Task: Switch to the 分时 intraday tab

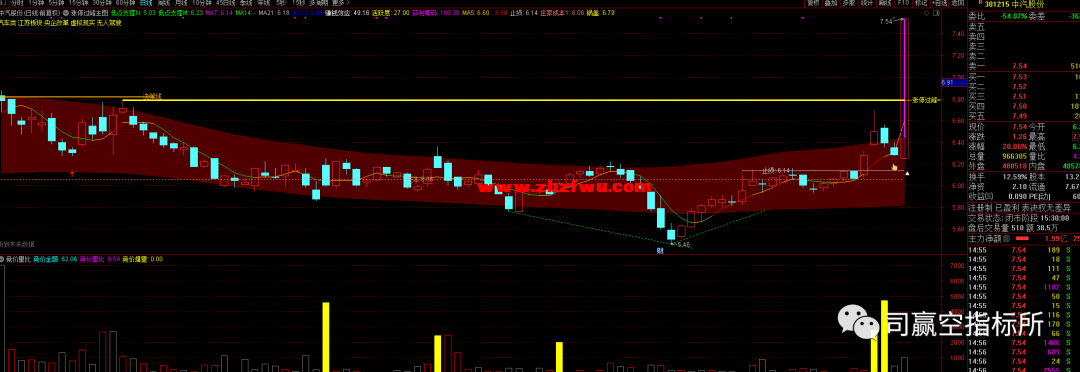Action: [17, 3]
